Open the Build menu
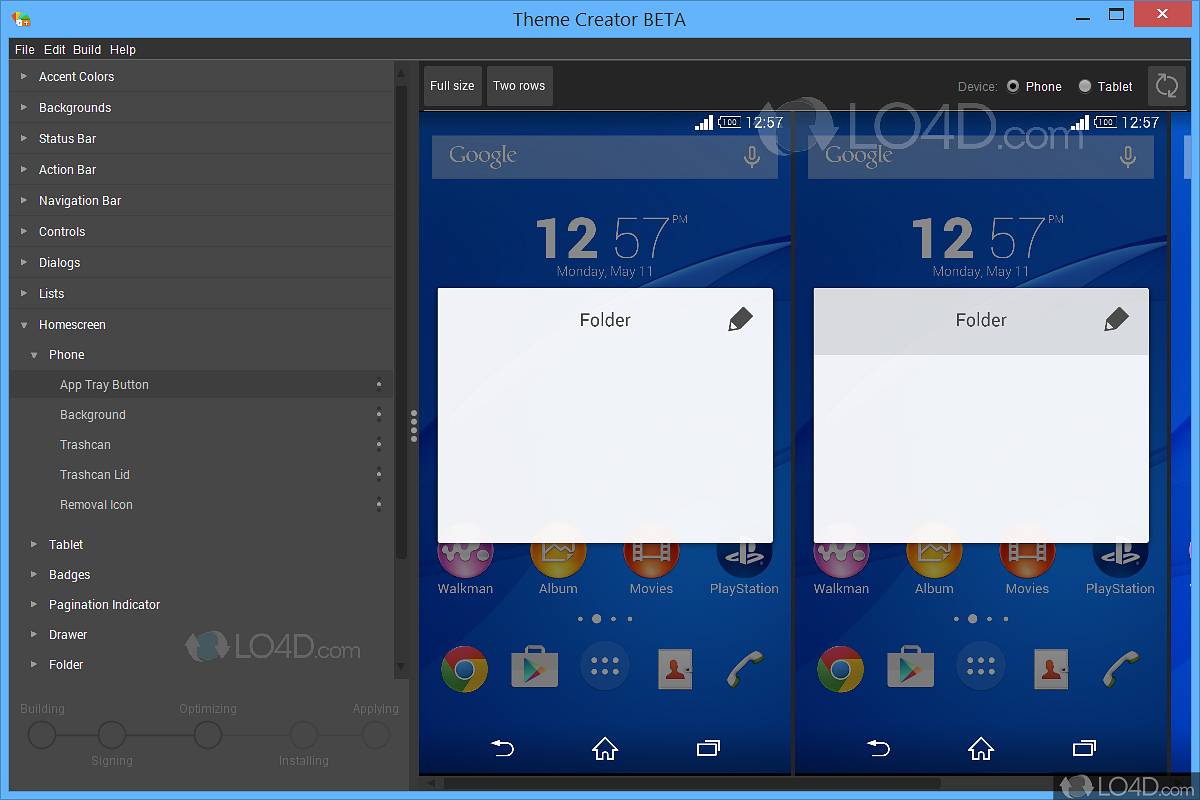The image size is (1200, 800). pos(87,49)
